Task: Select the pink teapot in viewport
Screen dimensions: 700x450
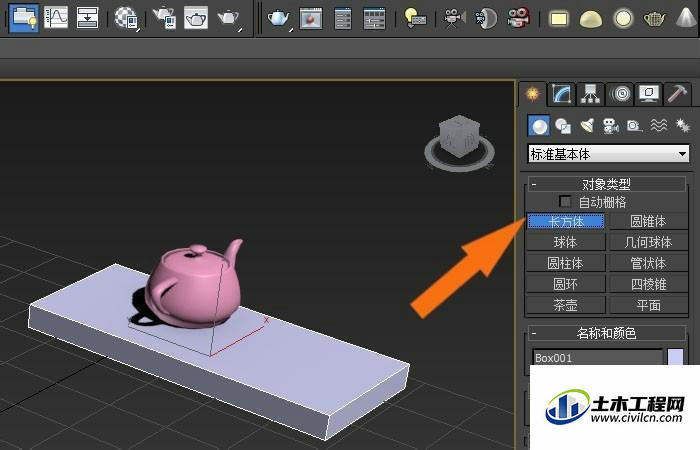Action: click(194, 285)
